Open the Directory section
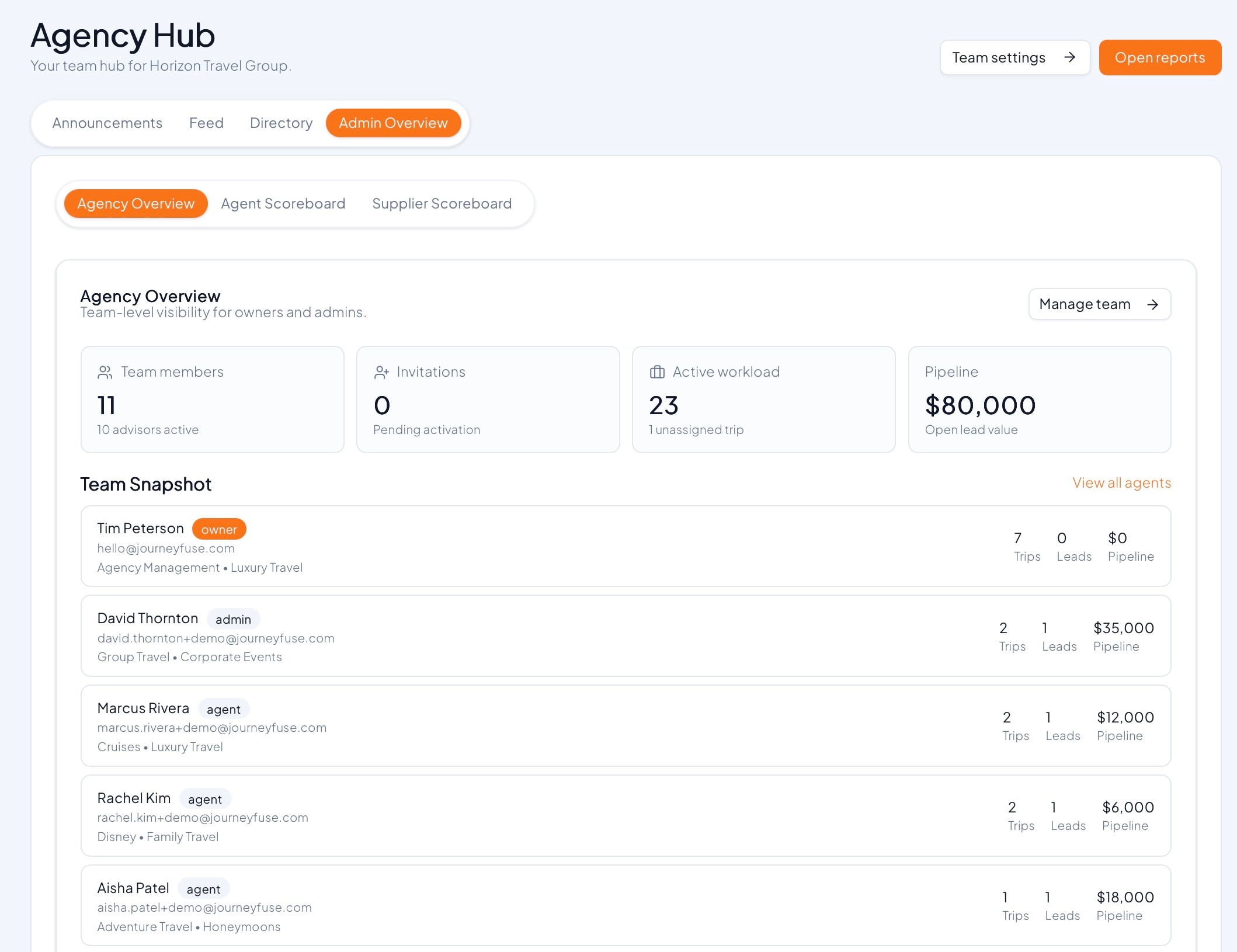1237x952 pixels. pos(281,123)
